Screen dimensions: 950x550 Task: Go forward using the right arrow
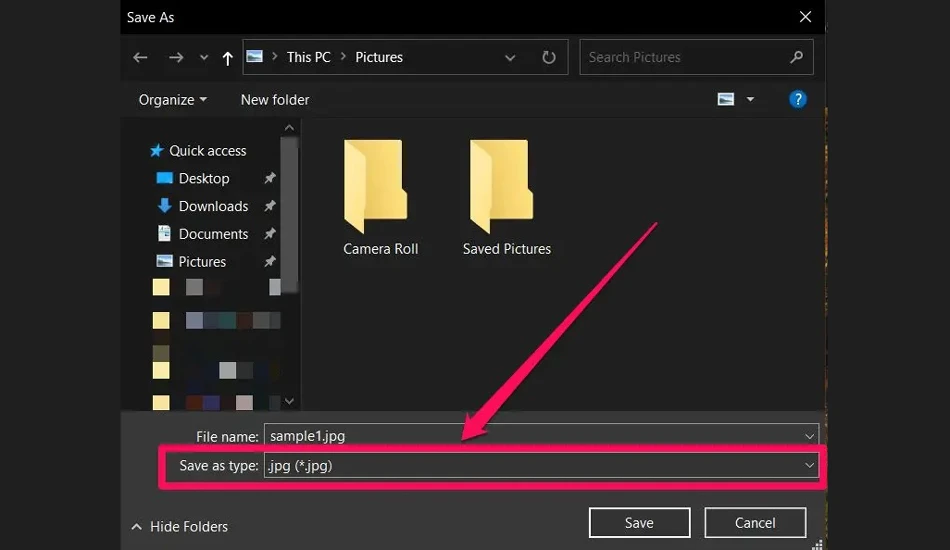[x=176, y=58]
